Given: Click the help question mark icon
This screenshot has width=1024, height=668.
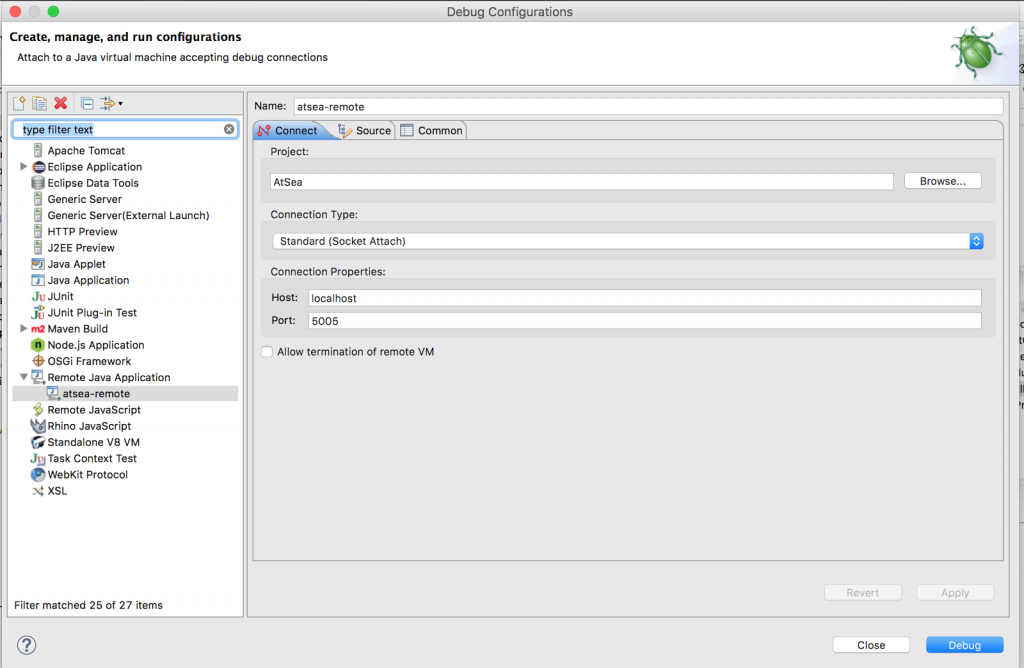Looking at the screenshot, I should pyautogui.click(x=24, y=644).
